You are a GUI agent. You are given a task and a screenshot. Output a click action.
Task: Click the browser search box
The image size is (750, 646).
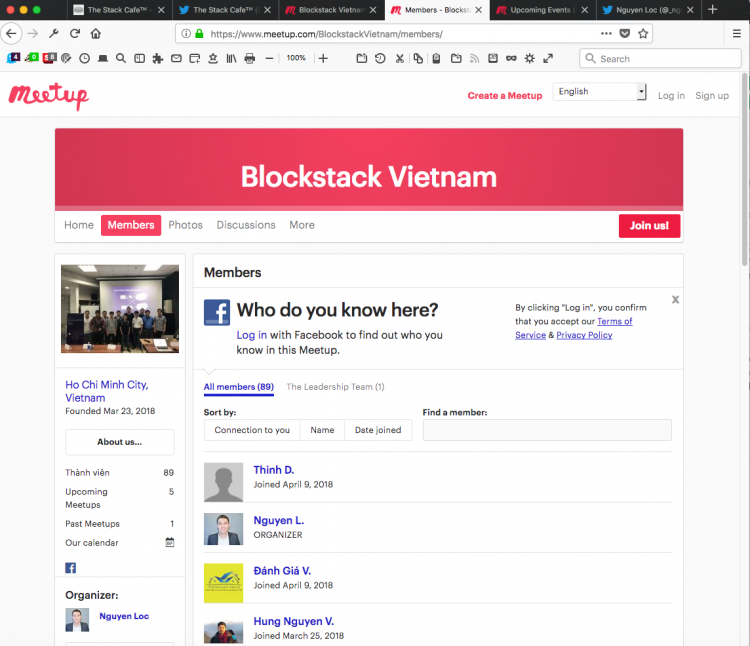[x=661, y=58]
